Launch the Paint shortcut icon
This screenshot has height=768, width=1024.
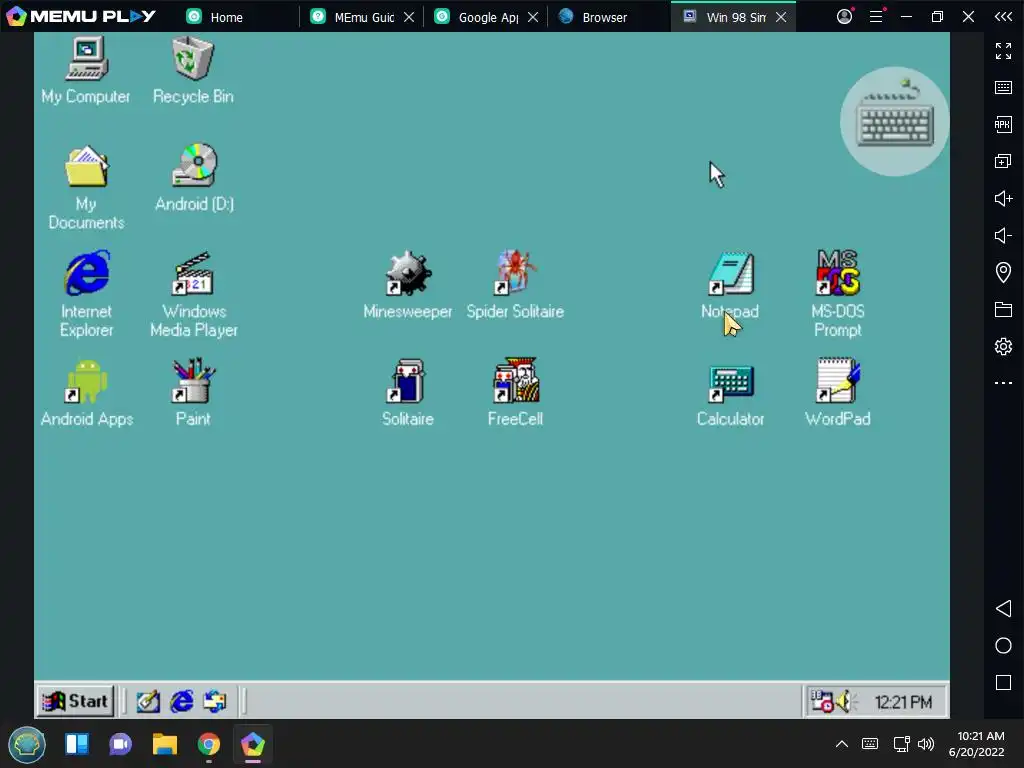[x=193, y=392]
